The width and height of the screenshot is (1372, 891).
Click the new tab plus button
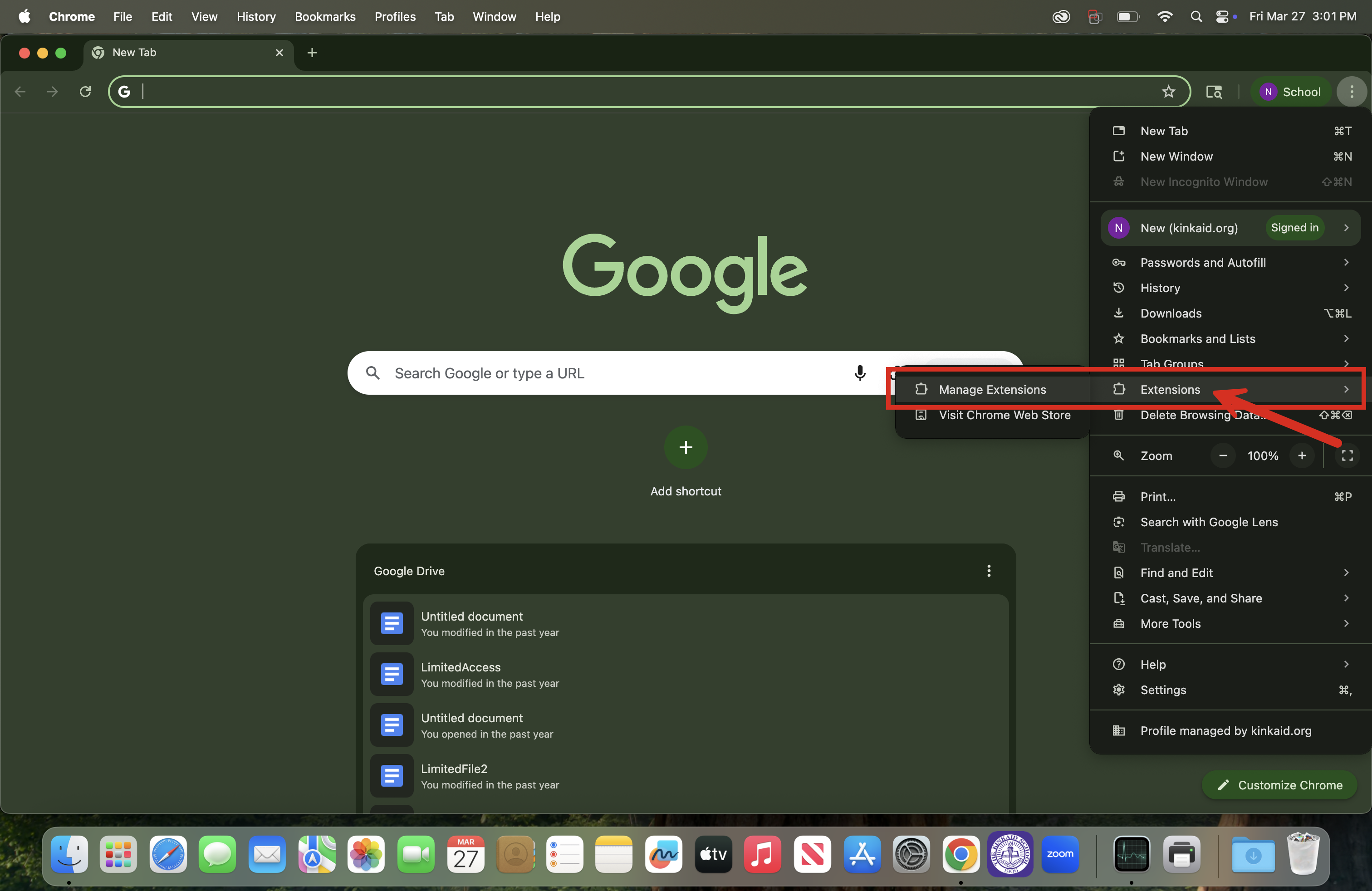(x=312, y=53)
